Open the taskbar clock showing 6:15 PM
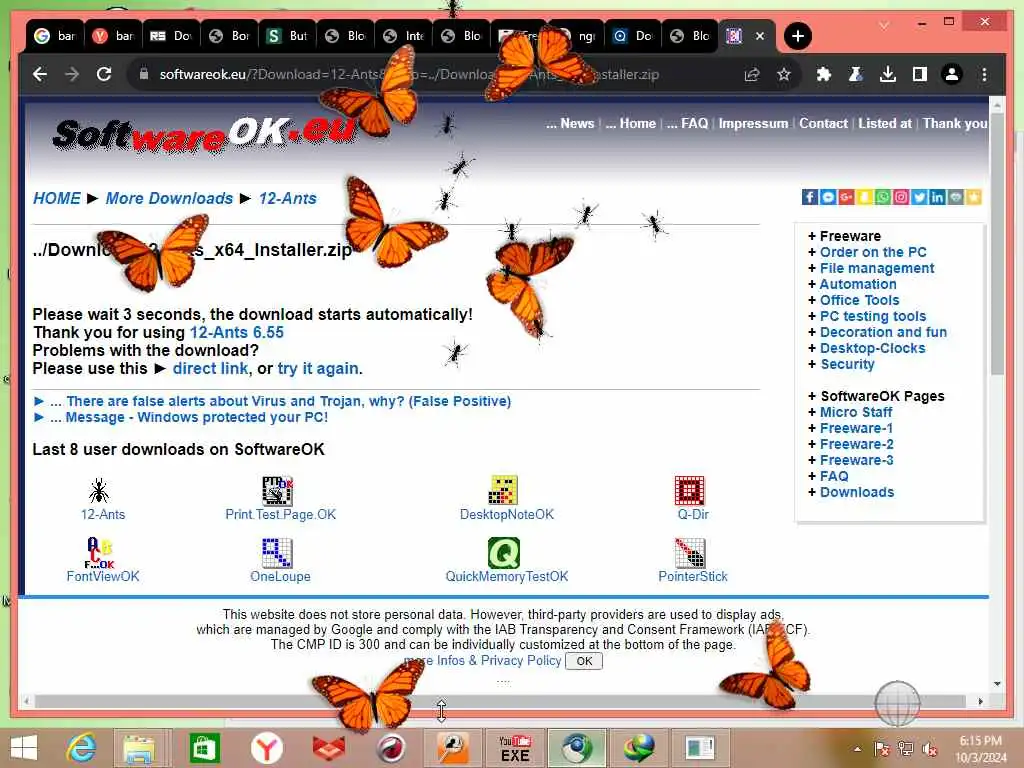The height and width of the screenshot is (768, 1024). click(980, 749)
